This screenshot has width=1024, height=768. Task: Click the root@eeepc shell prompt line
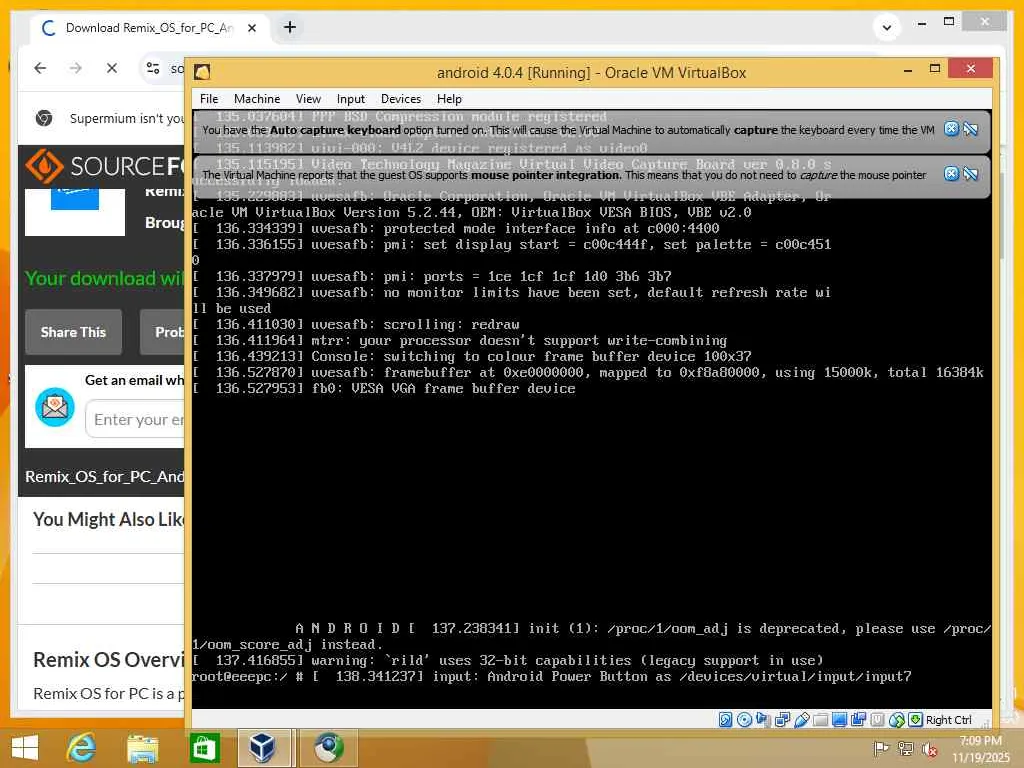[551, 677]
